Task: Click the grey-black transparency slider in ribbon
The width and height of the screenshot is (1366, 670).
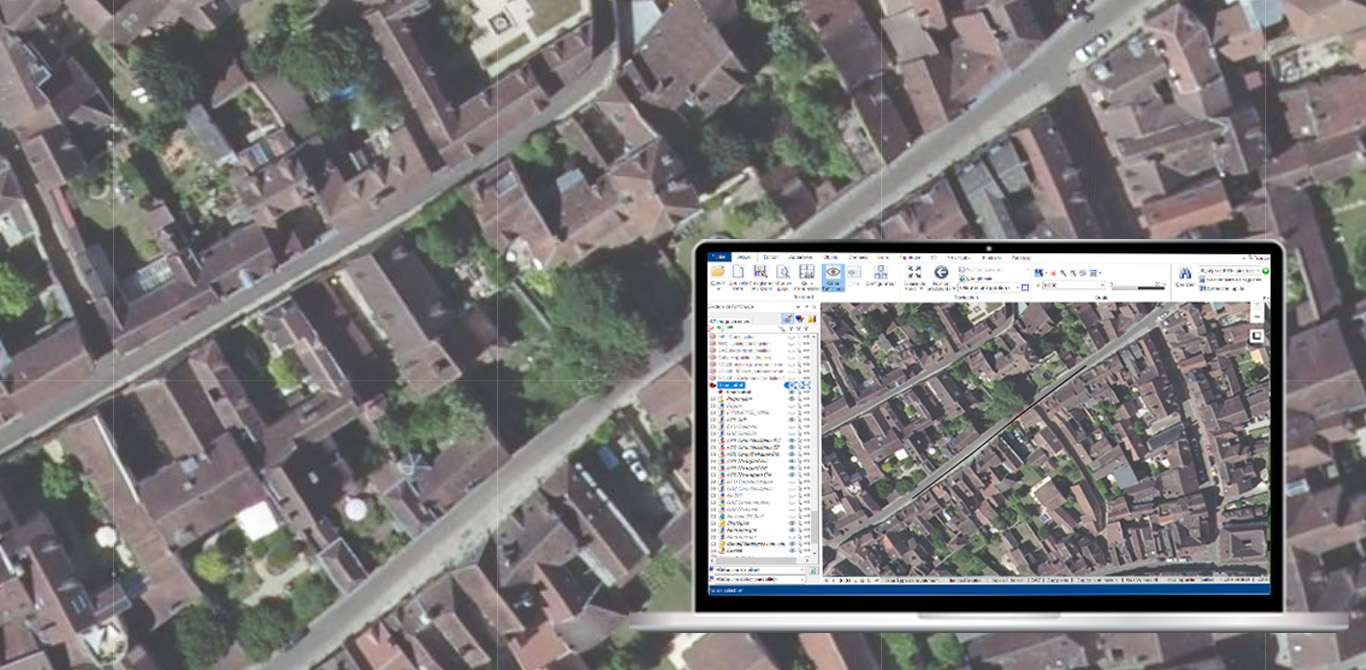Action: point(1138,287)
